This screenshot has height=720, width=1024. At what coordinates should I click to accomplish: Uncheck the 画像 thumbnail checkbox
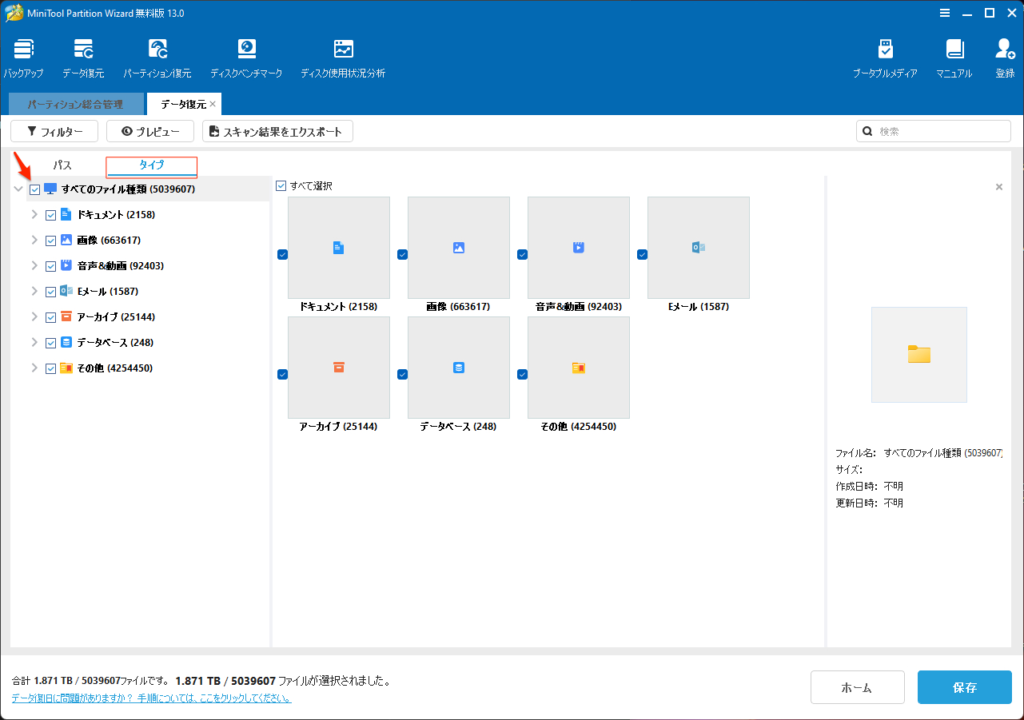point(402,255)
